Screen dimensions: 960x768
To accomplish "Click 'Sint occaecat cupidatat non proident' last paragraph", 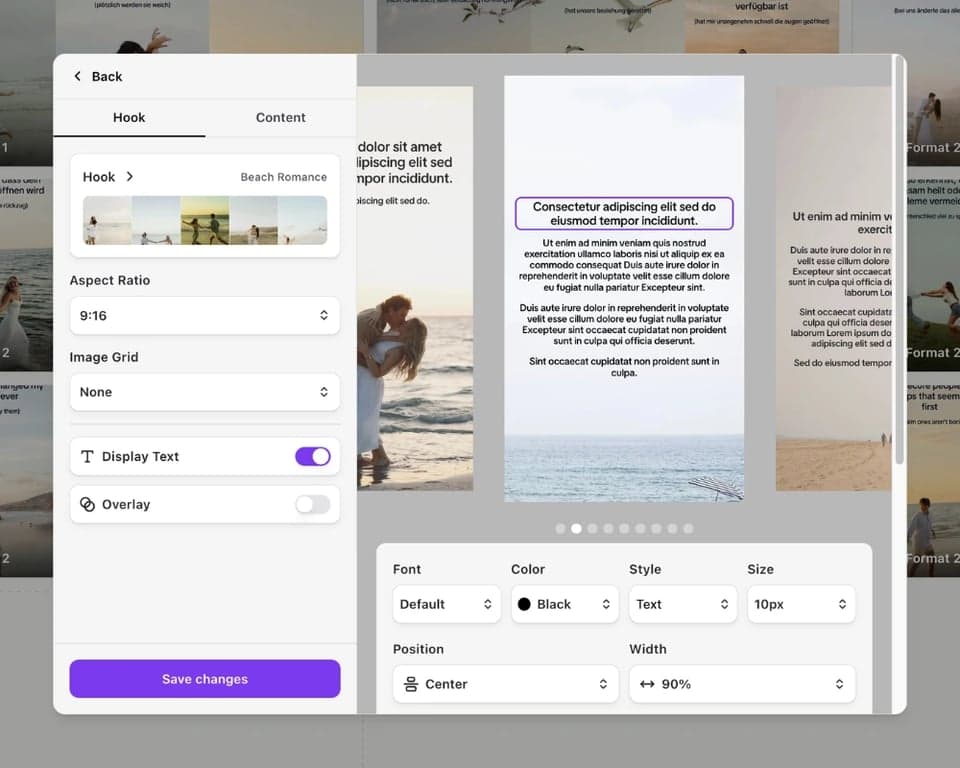I will pos(624,367).
